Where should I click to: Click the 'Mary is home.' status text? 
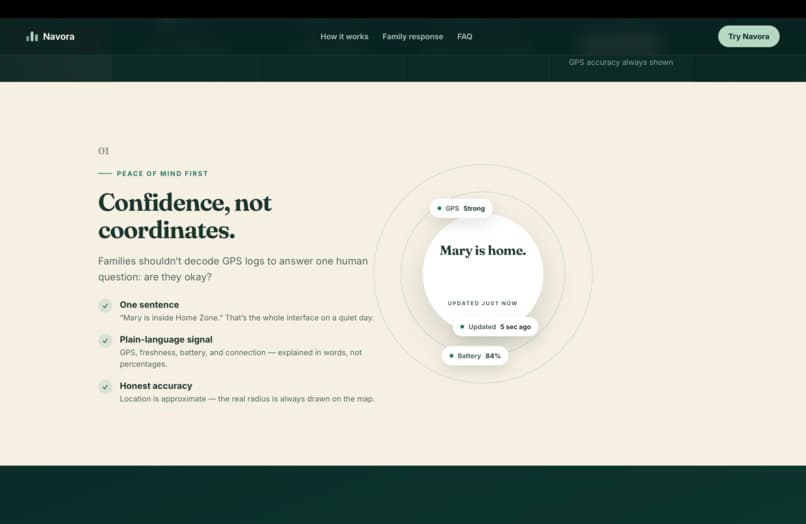(483, 250)
